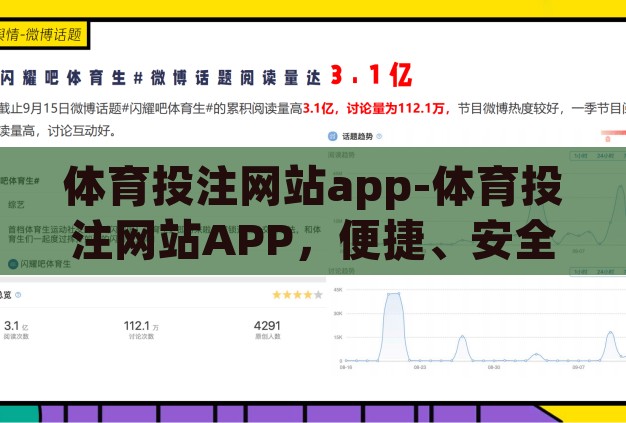Select 1小时 tab in 阅读趋势 chart

[580, 156]
